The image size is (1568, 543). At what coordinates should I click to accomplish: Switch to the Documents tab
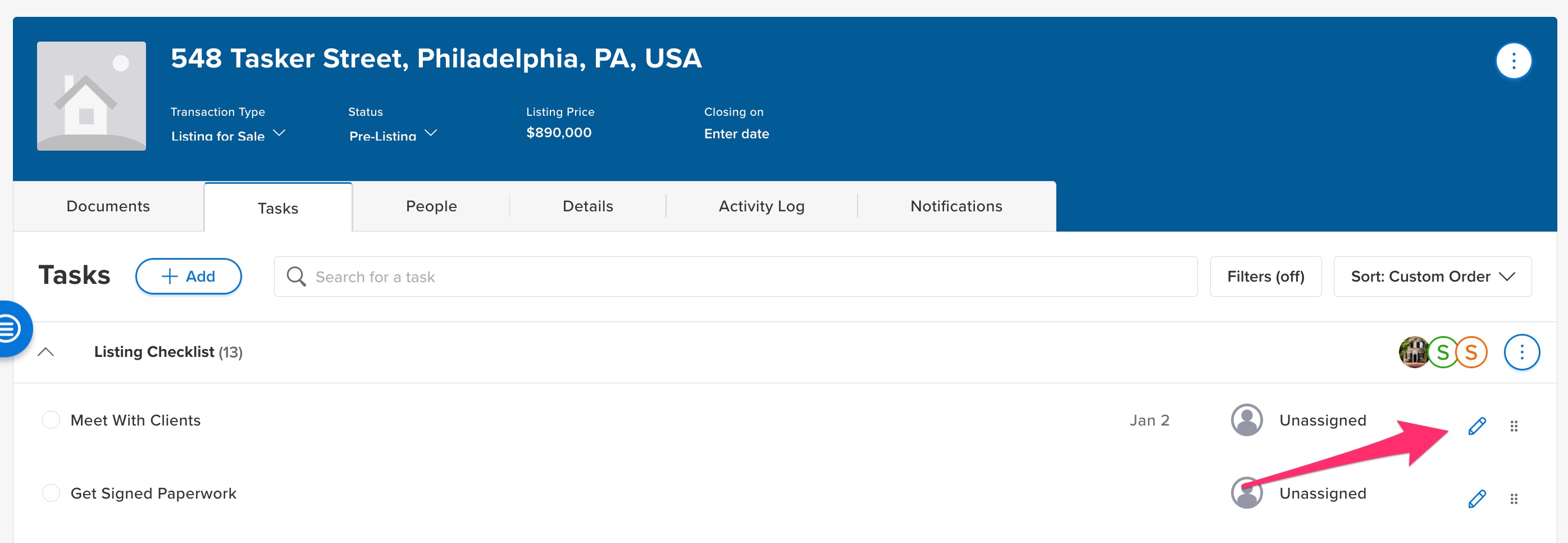point(108,207)
